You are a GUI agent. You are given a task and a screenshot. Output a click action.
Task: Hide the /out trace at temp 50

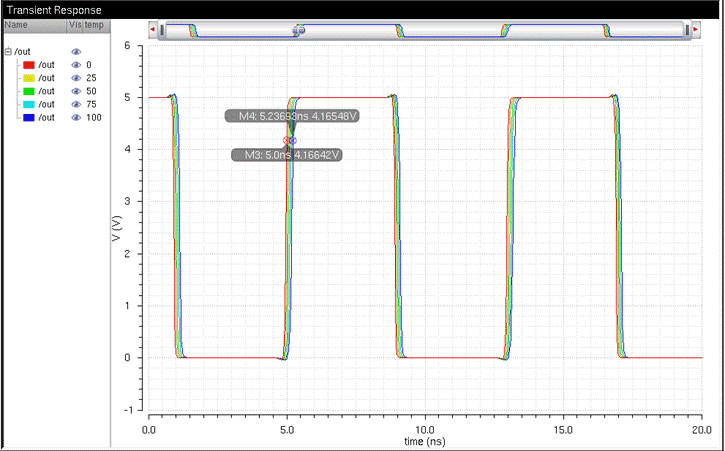point(76,91)
